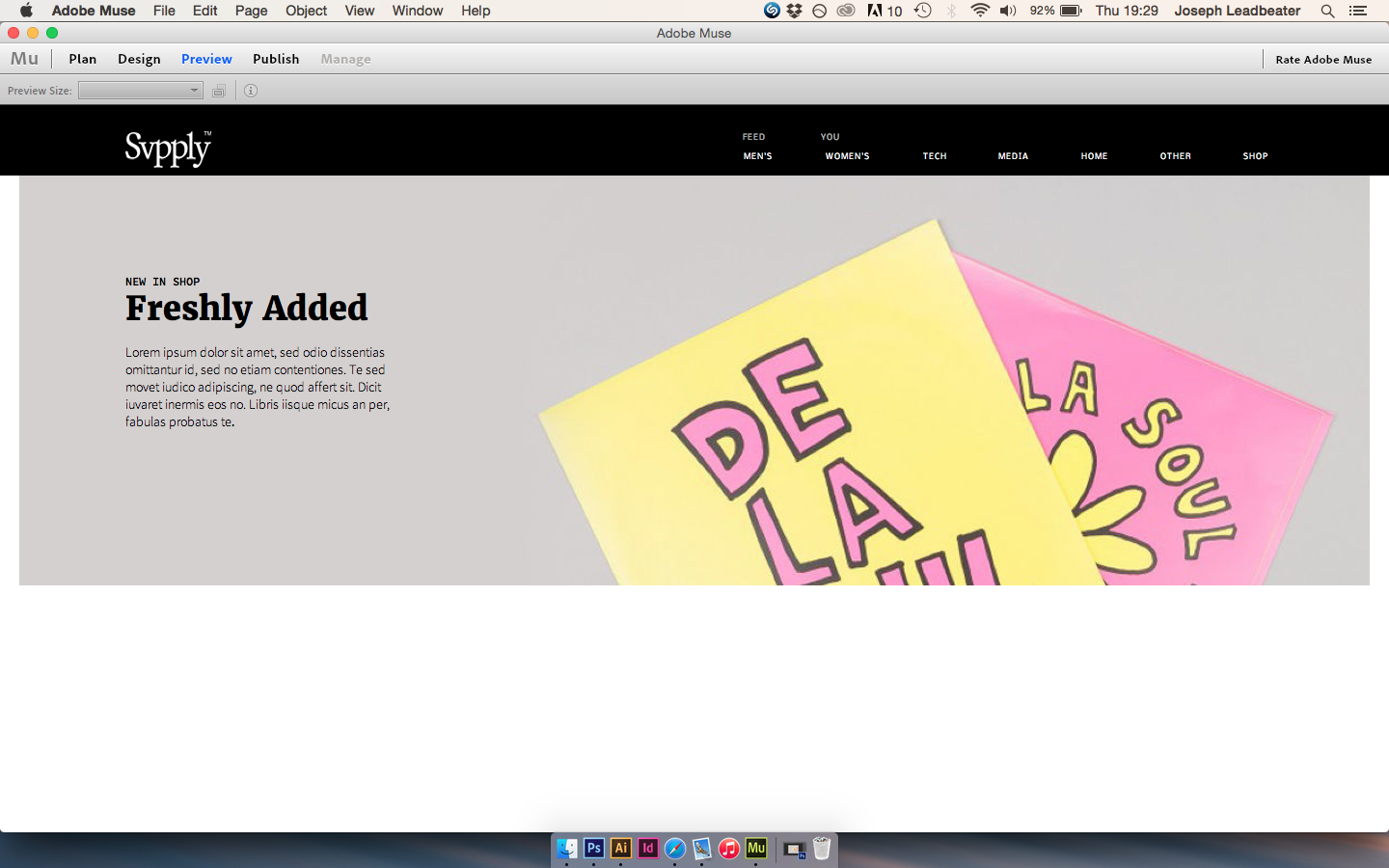Go to MEN'S category
The height and width of the screenshot is (868, 1389).
click(757, 156)
